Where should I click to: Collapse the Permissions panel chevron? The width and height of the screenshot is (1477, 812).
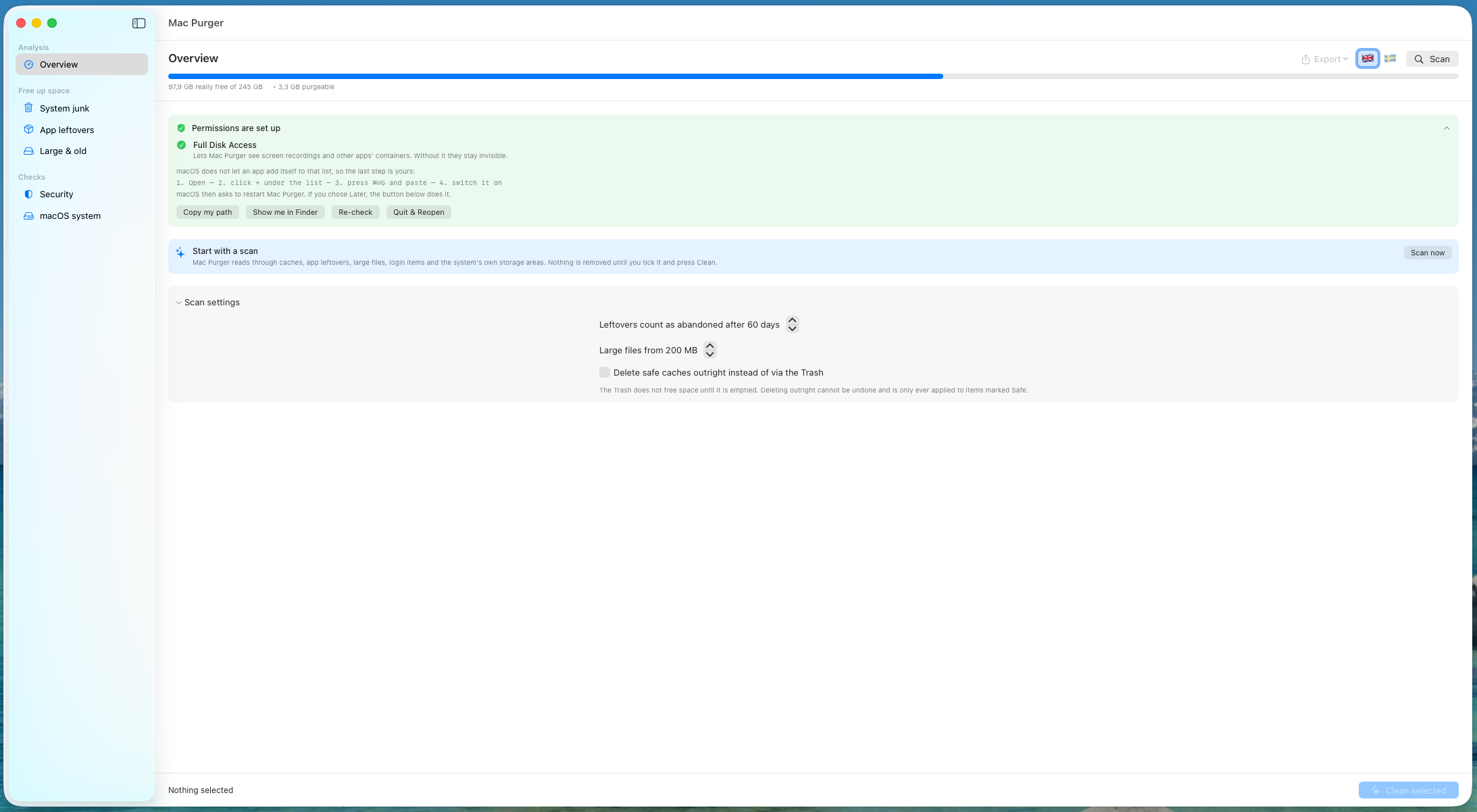click(1447, 128)
